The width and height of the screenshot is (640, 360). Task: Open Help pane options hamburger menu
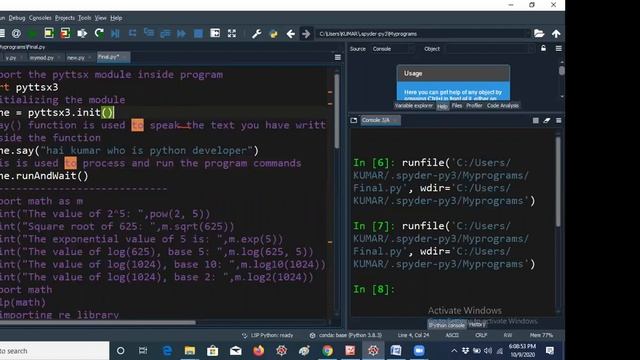click(x=558, y=49)
